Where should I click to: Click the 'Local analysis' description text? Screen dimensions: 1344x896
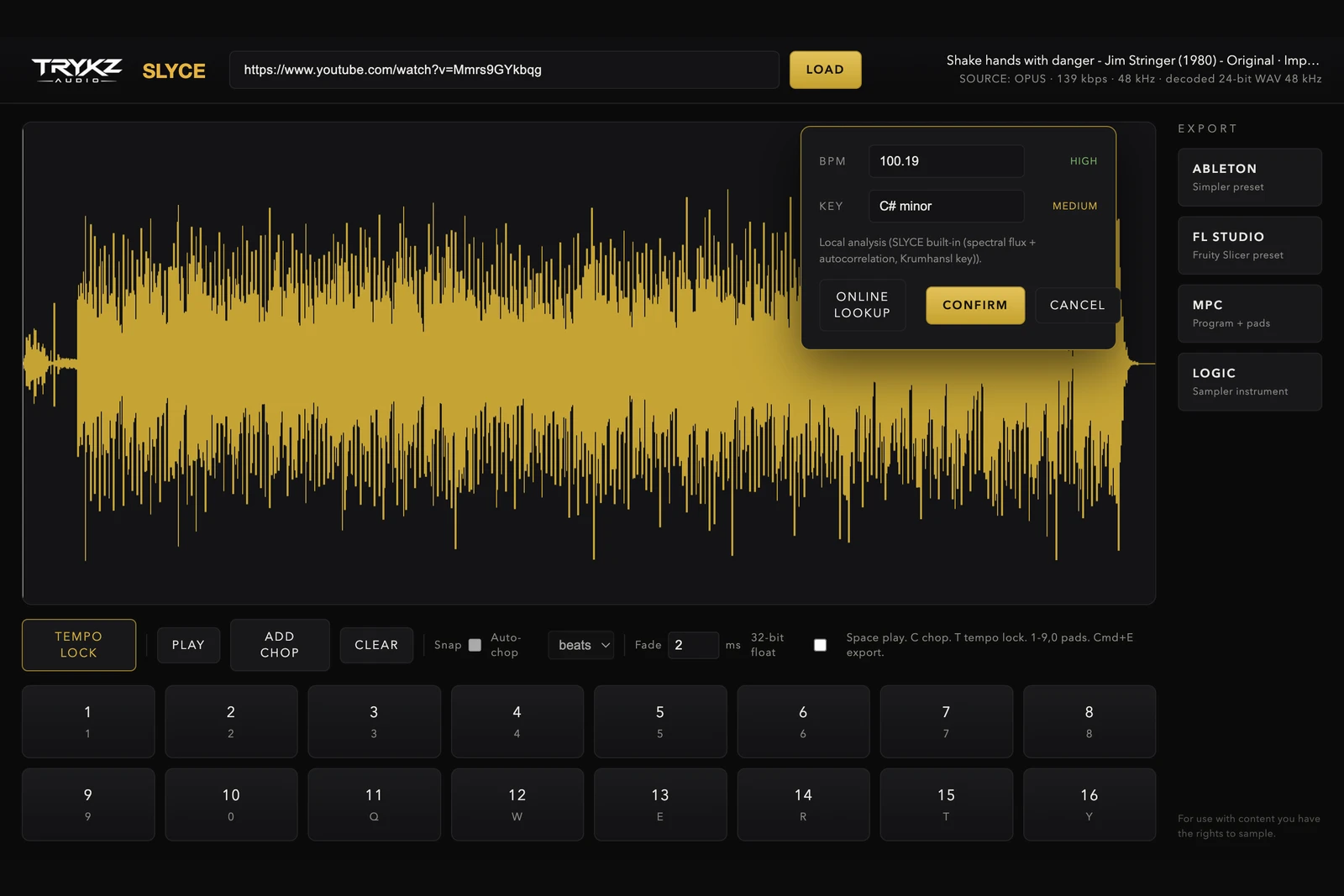pos(927,250)
